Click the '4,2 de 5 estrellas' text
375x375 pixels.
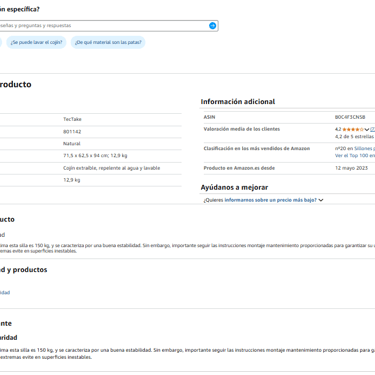[x=354, y=137]
